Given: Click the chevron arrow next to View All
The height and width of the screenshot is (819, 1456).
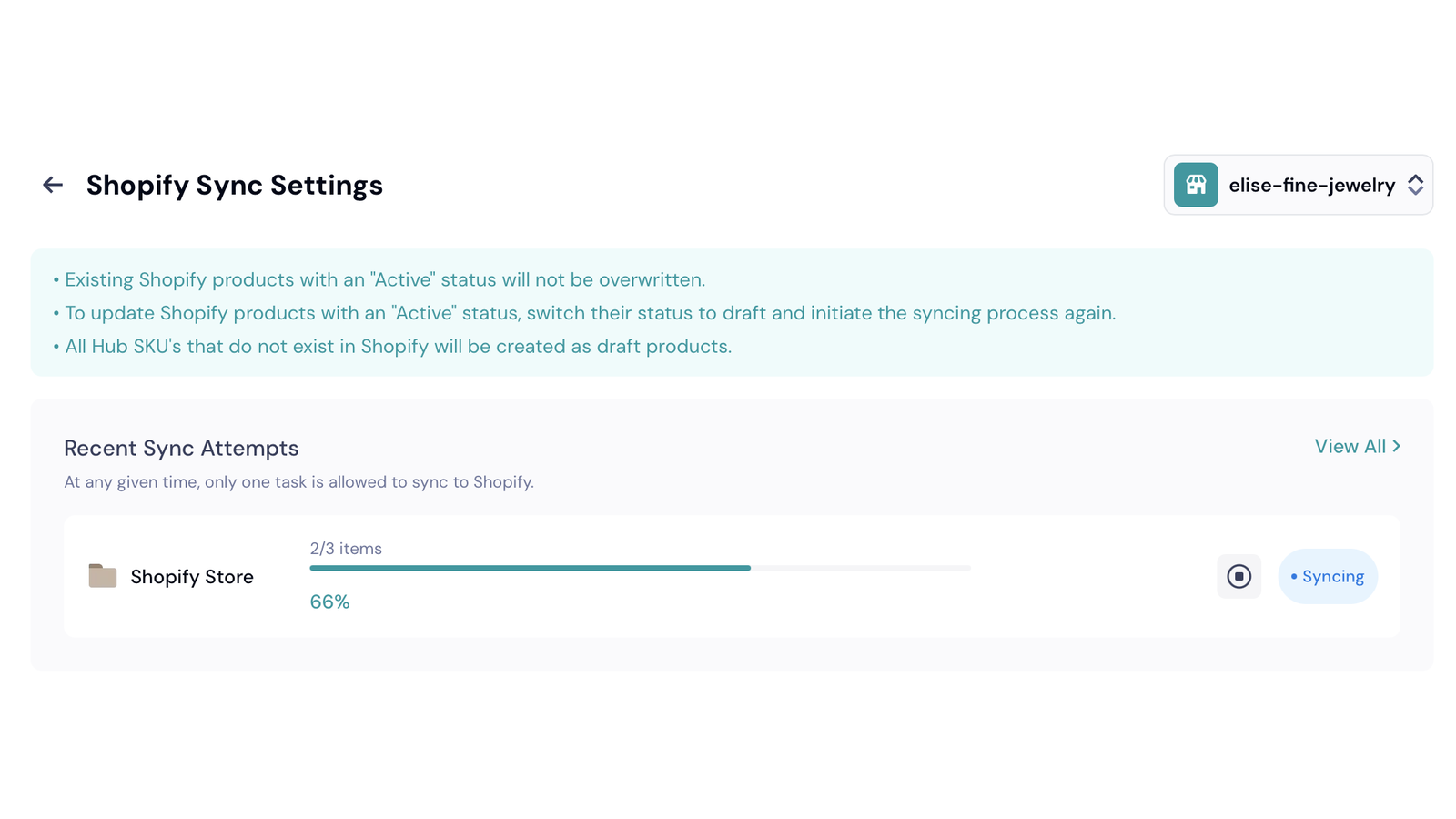Looking at the screenshot, I should 1396,447.
